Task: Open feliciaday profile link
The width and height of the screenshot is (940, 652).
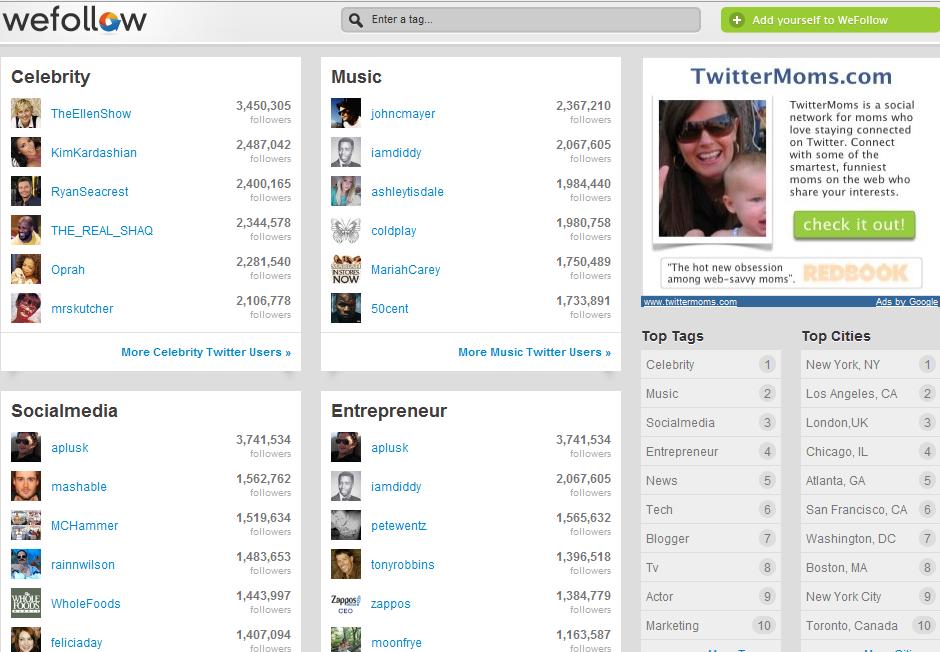Action: click(x=77, y=642)
